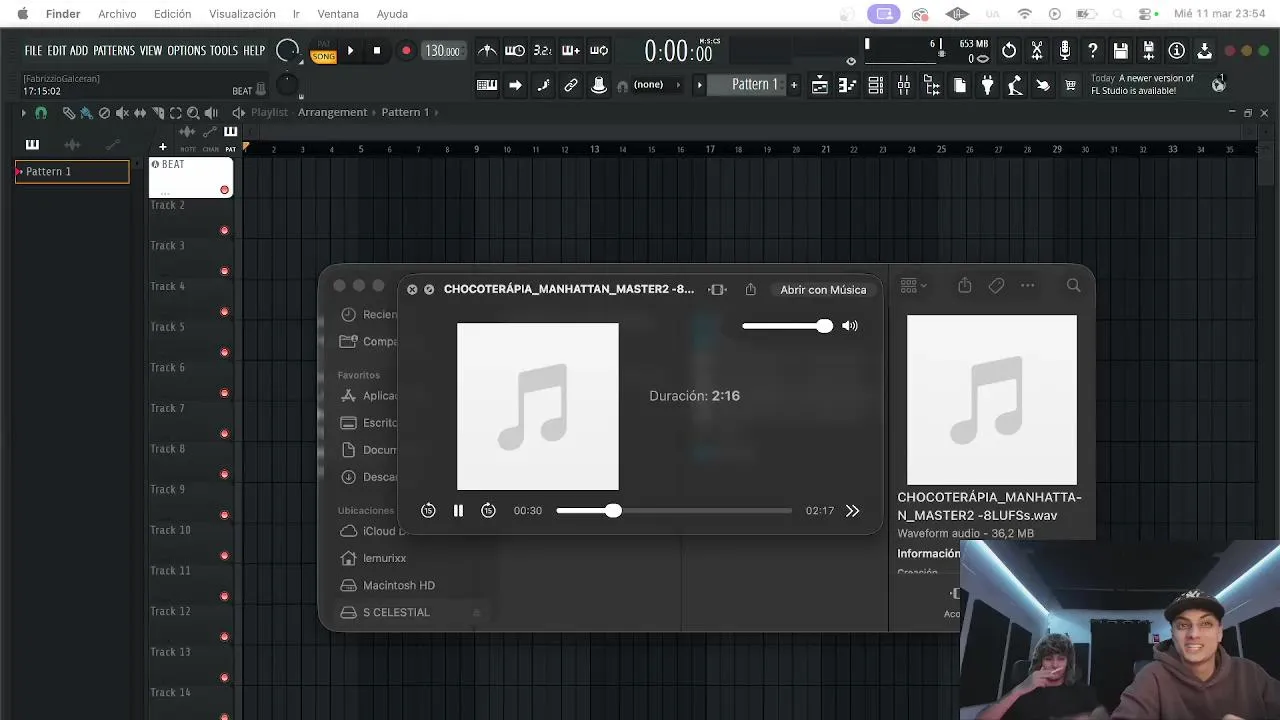The width and height of the screenshot is (1280, 720).
Task: Click the Abrir con Música button
Action: coord(823,289)
